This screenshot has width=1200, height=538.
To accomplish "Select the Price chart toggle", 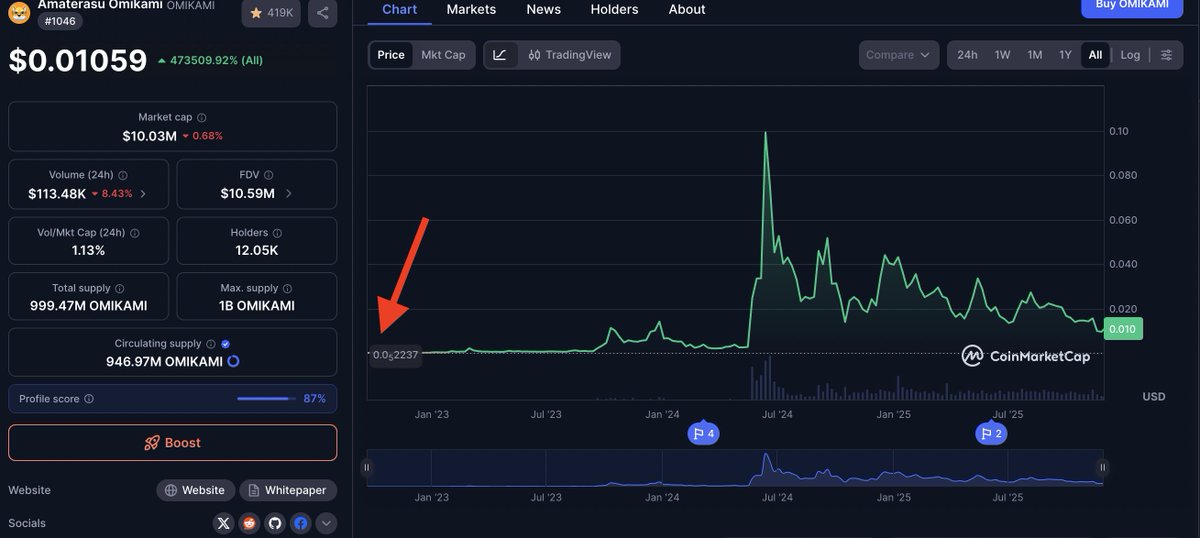I will point(391,55).
